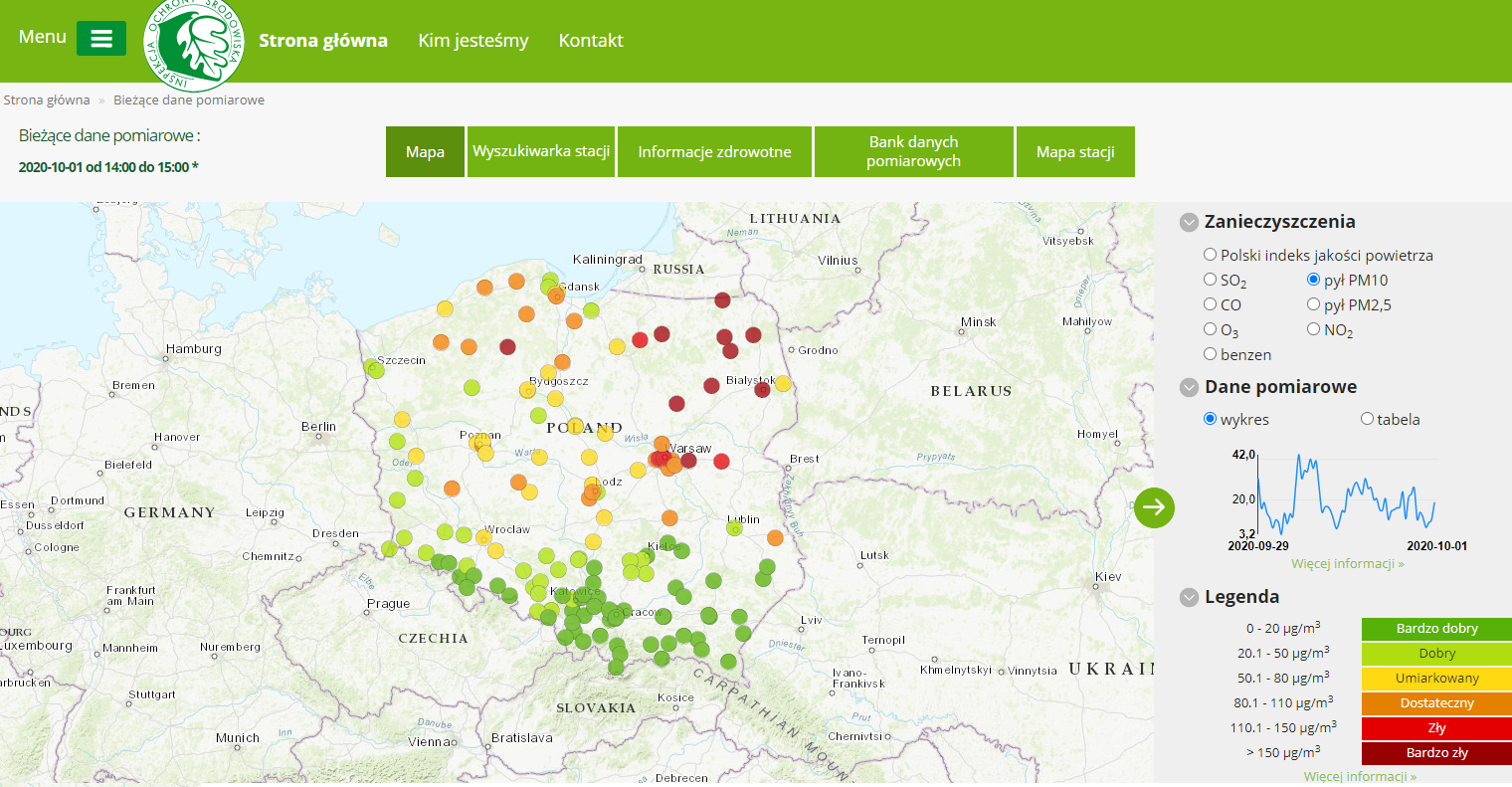Click the orange station marker at Gdańsk
Image resolution: width=1512 pixels, height=787 pixels.
pyautogui.click(x=556, y=295)
